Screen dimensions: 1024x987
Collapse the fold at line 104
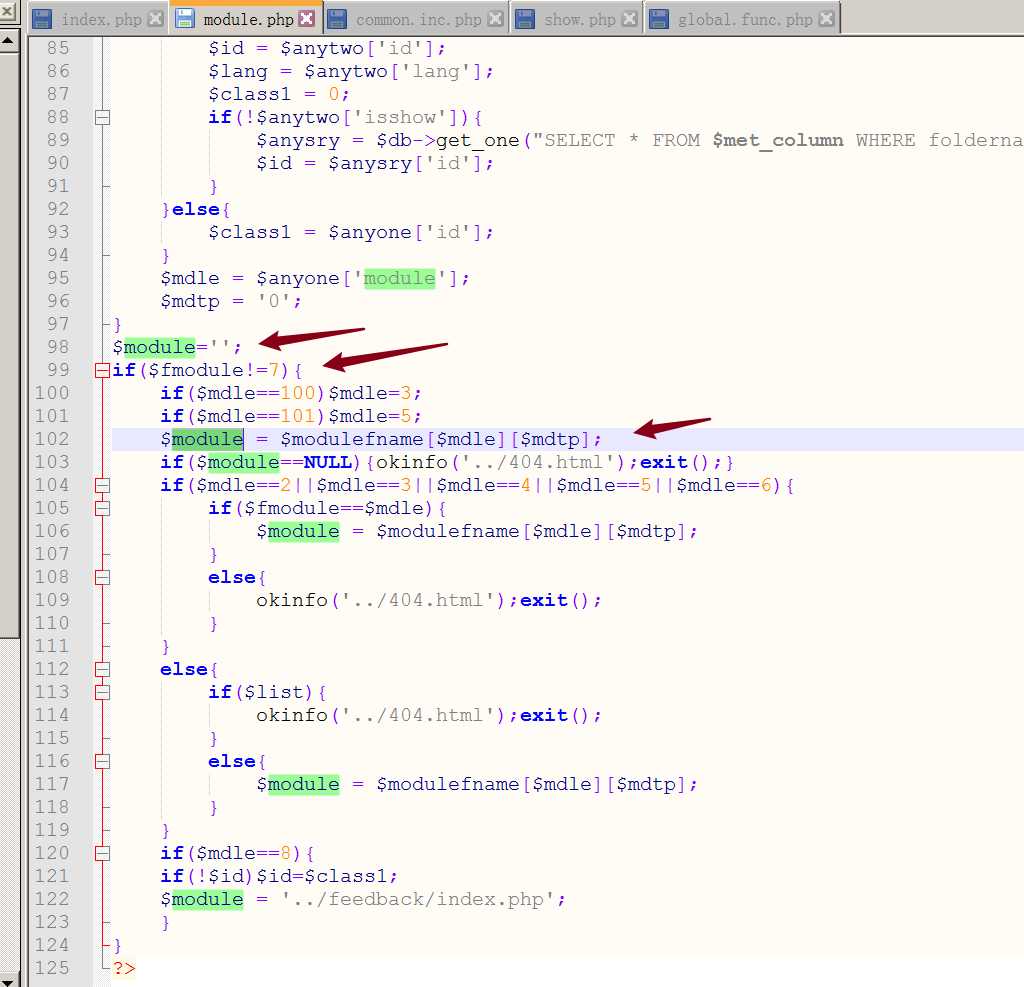coord(102,485)
